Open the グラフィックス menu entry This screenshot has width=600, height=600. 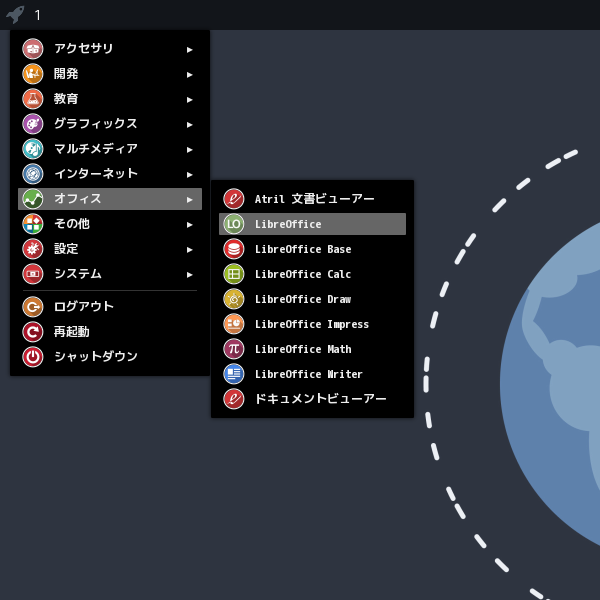point(110,124)
